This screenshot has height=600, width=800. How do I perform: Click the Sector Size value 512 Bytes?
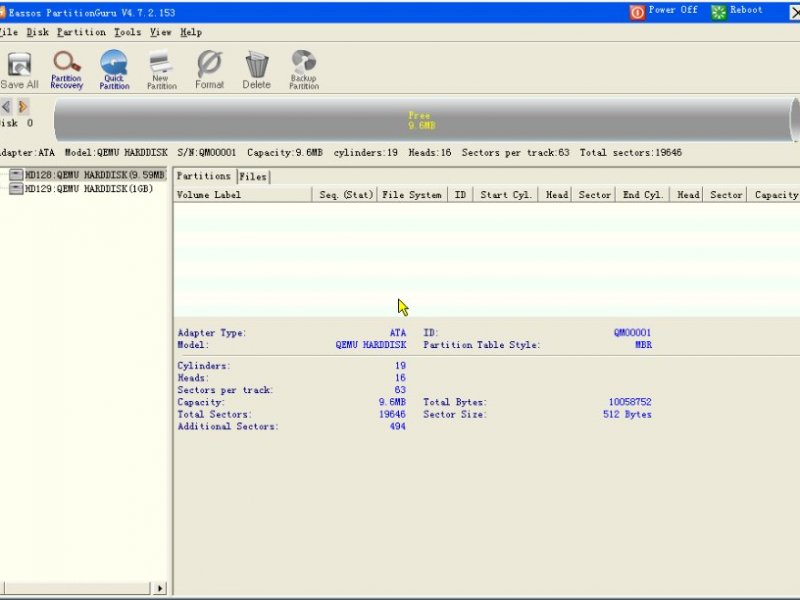[x=627, y=414]
